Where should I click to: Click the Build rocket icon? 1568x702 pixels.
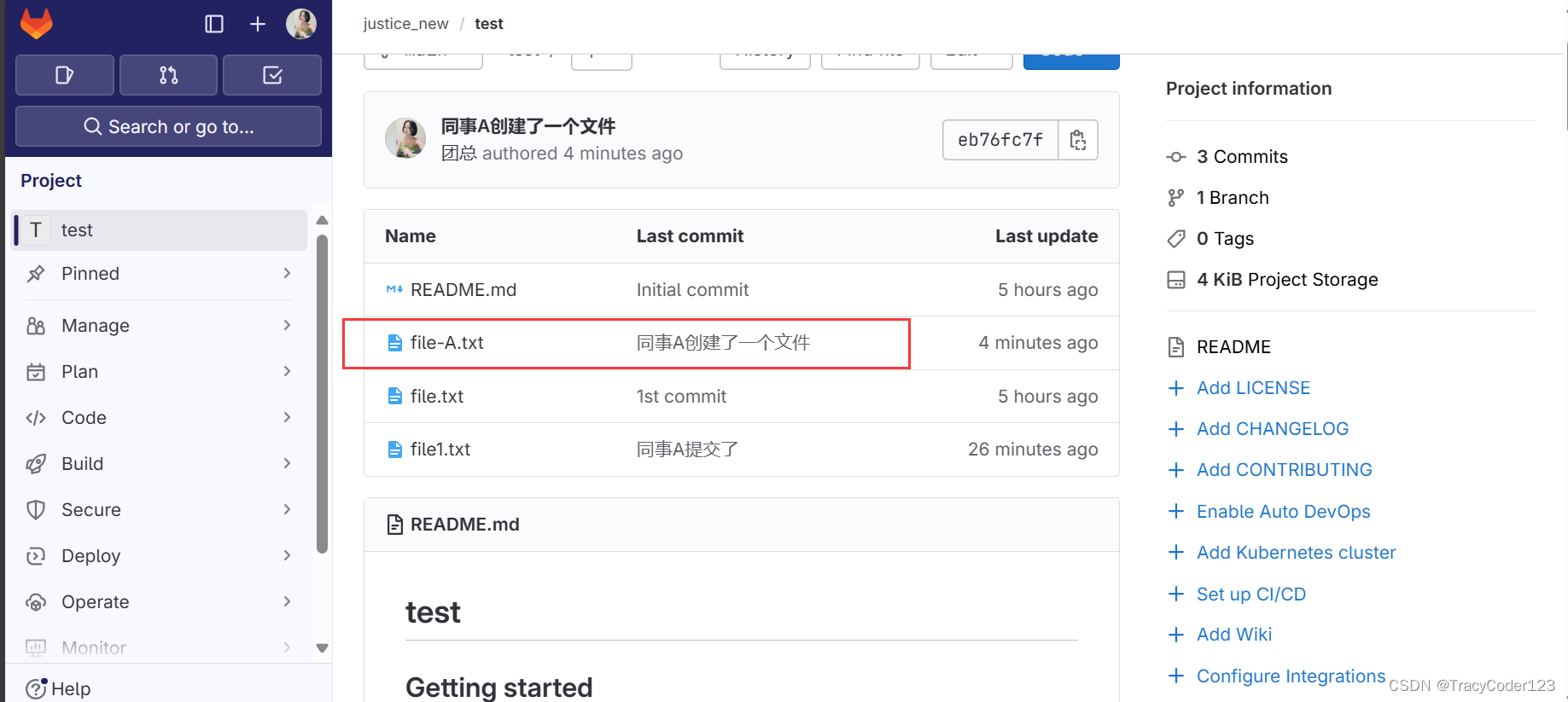[x=36, y=464]
